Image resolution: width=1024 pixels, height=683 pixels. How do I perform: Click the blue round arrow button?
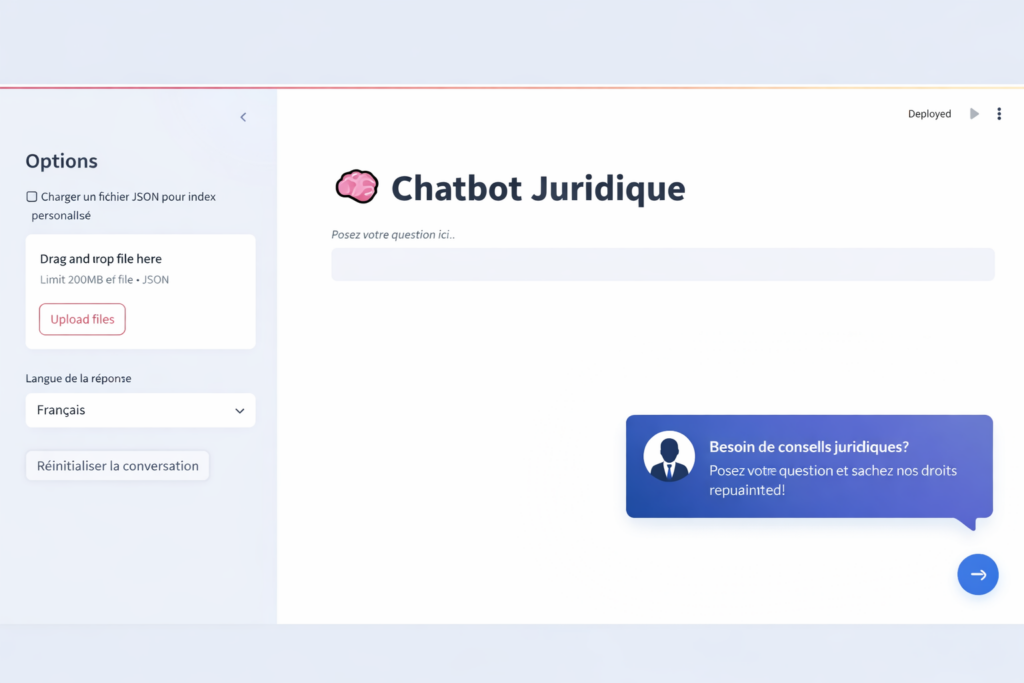(978, 574)
